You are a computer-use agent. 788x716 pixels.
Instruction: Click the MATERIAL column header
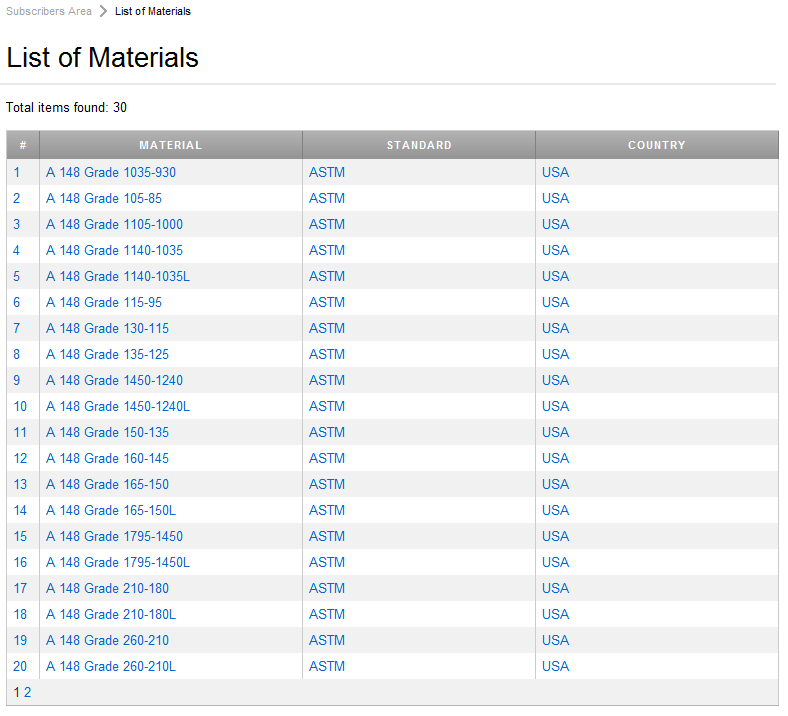(171, 145)
